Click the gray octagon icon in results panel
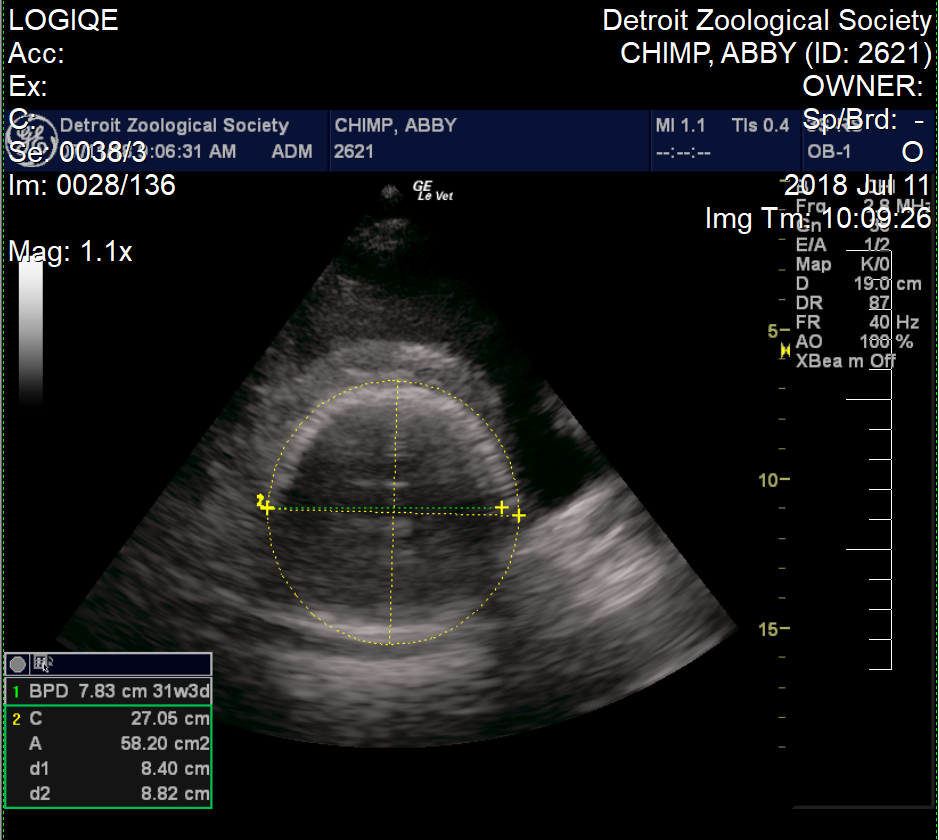Viewport: 939px width, 840px height. click(17, 664)
